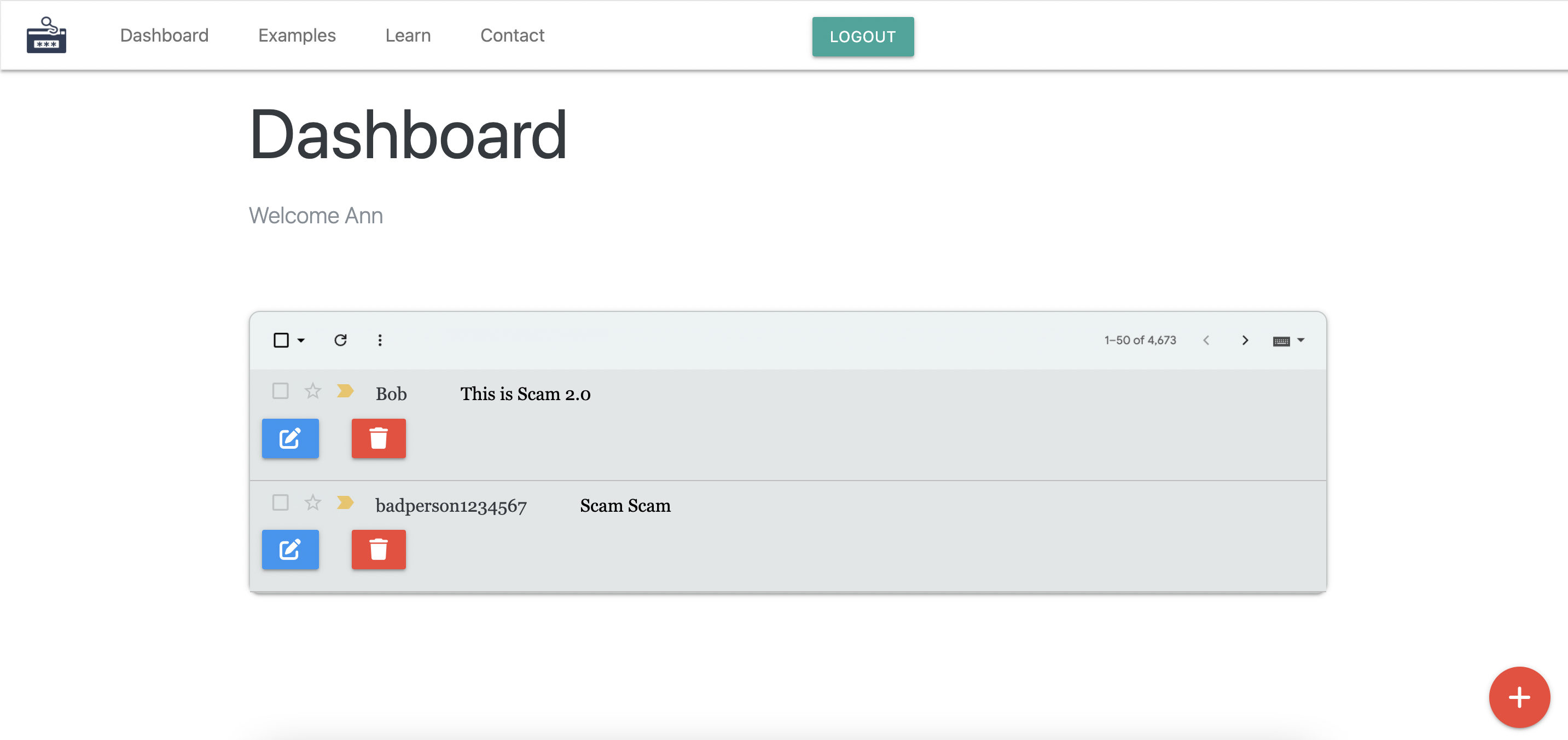This screenshot has width=1568, height=740.
Task: Star the email from Bob
Action: [x=313, y=390]
